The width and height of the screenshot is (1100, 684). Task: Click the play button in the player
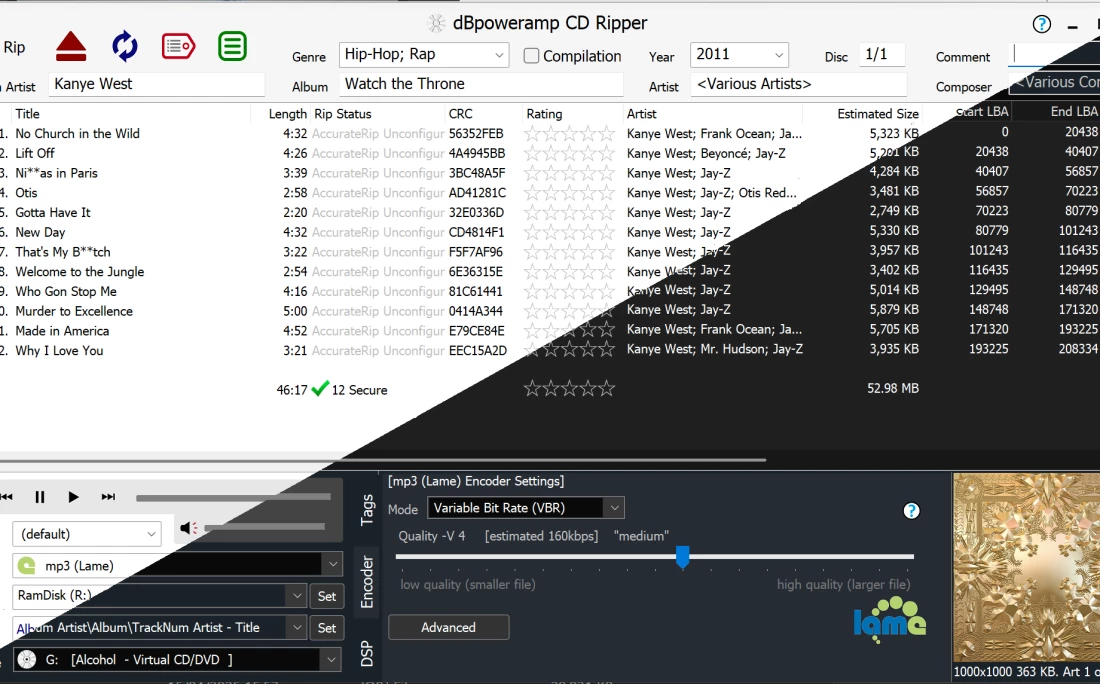pyautogui.click(x=73, y=497)
